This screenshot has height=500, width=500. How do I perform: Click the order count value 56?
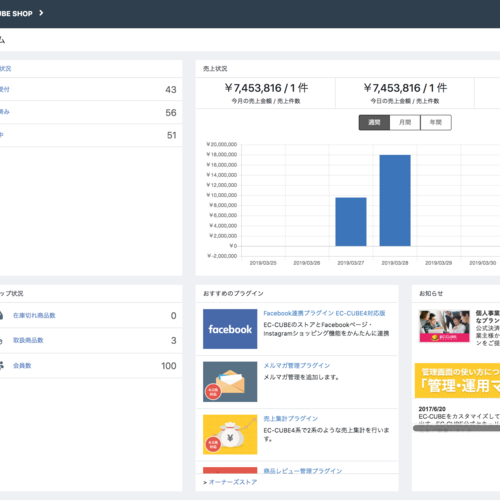(x=171, y=112)
